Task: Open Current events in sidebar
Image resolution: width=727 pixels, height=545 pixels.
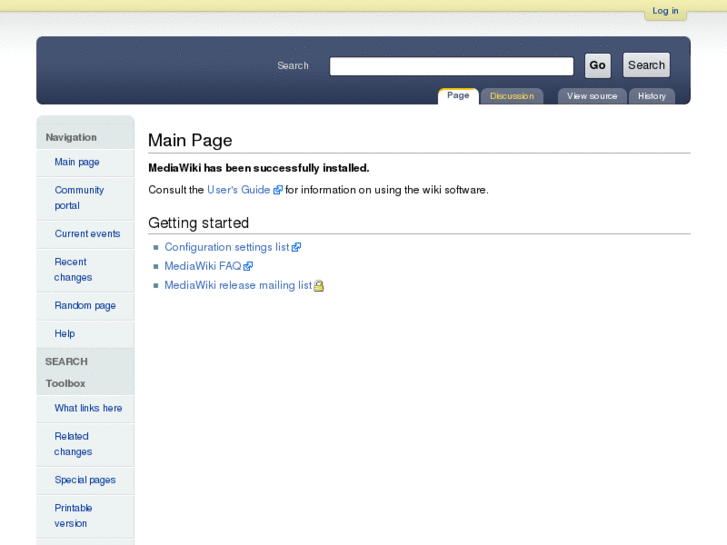Action: tap(87, 234)
